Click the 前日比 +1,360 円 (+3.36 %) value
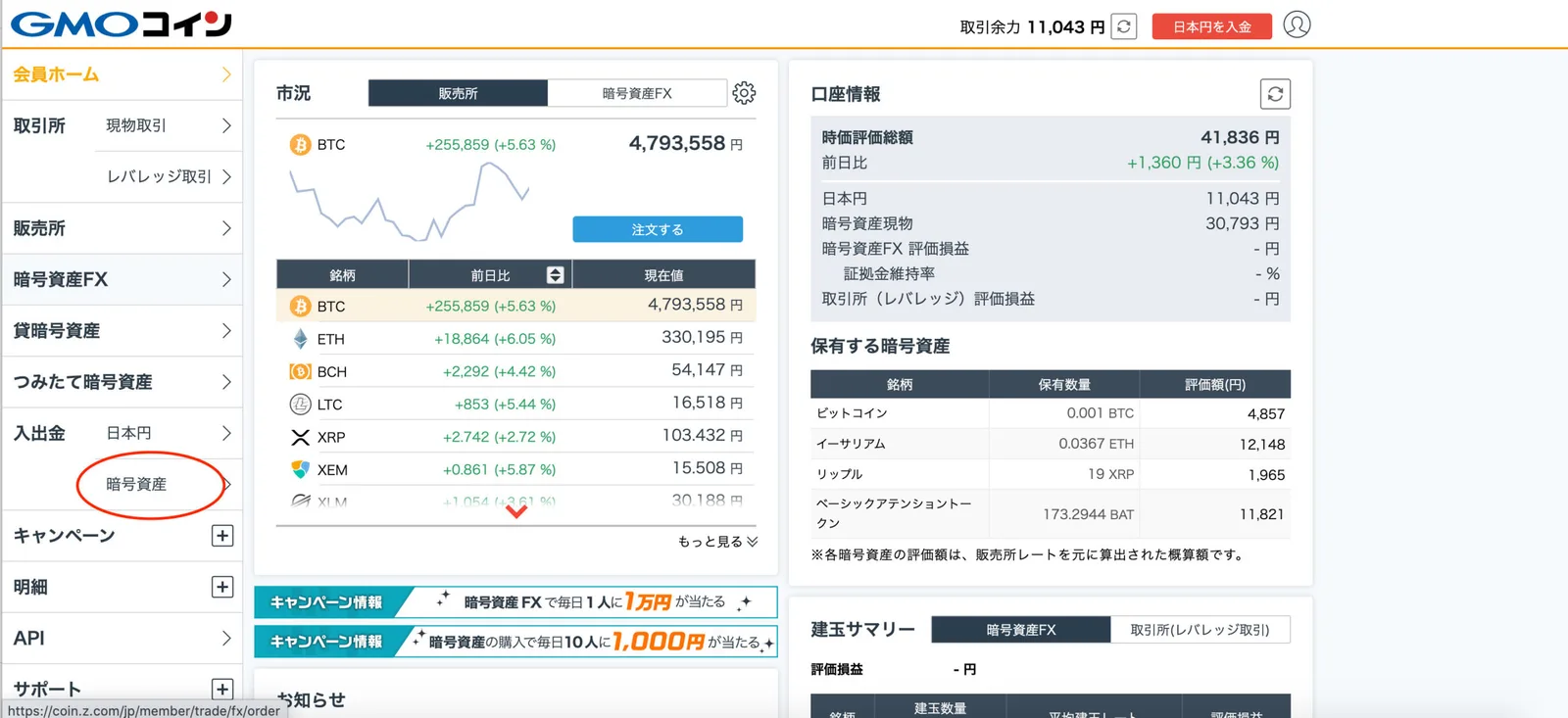 (1202, 163)
